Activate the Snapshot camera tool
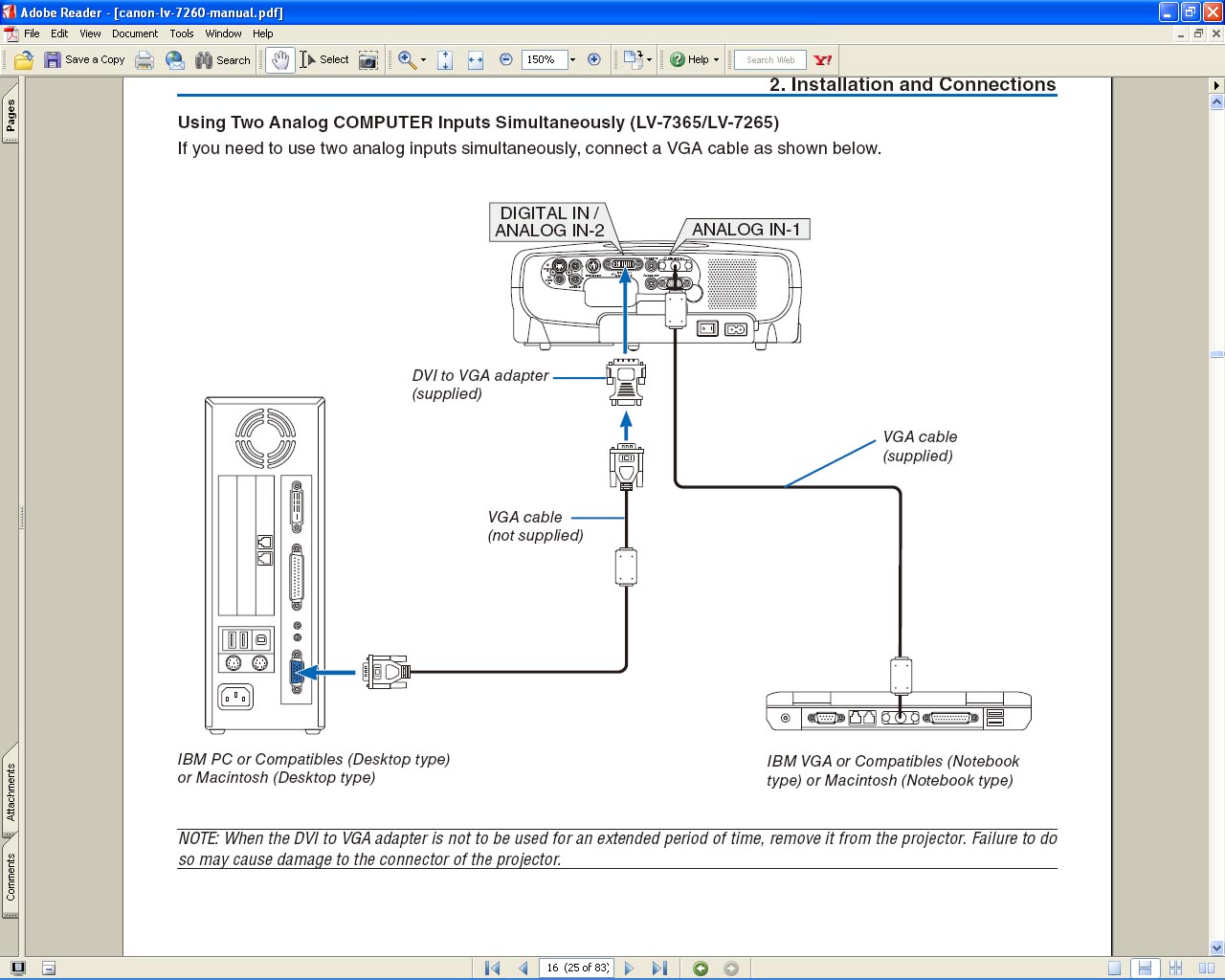This screenshot has height=980, width=1225. coord(368,59)
